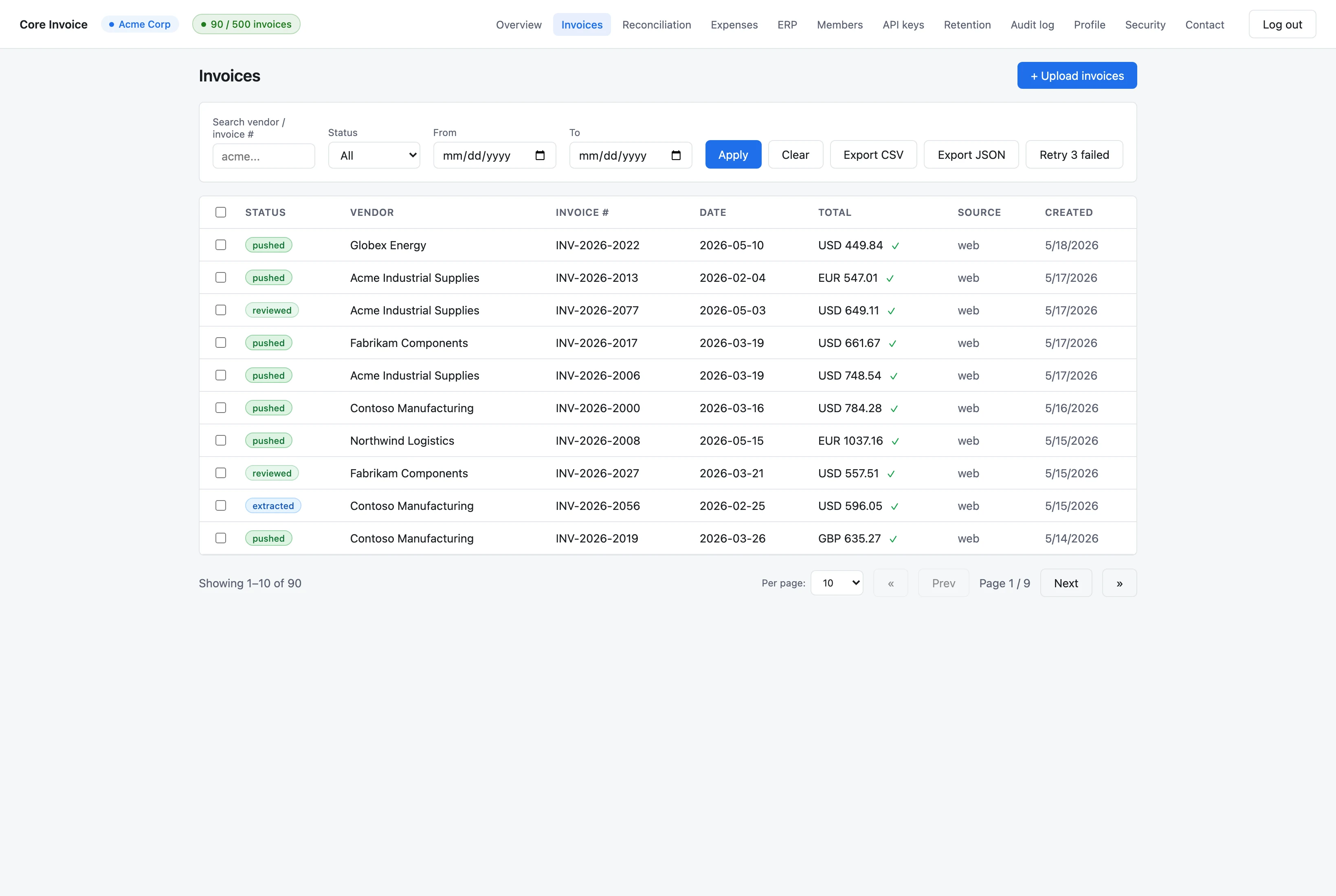Viewport: 1336px width, 896px height.
Task: Click the checkmark next to USD 557.51
Action: [x=891, y=474]
